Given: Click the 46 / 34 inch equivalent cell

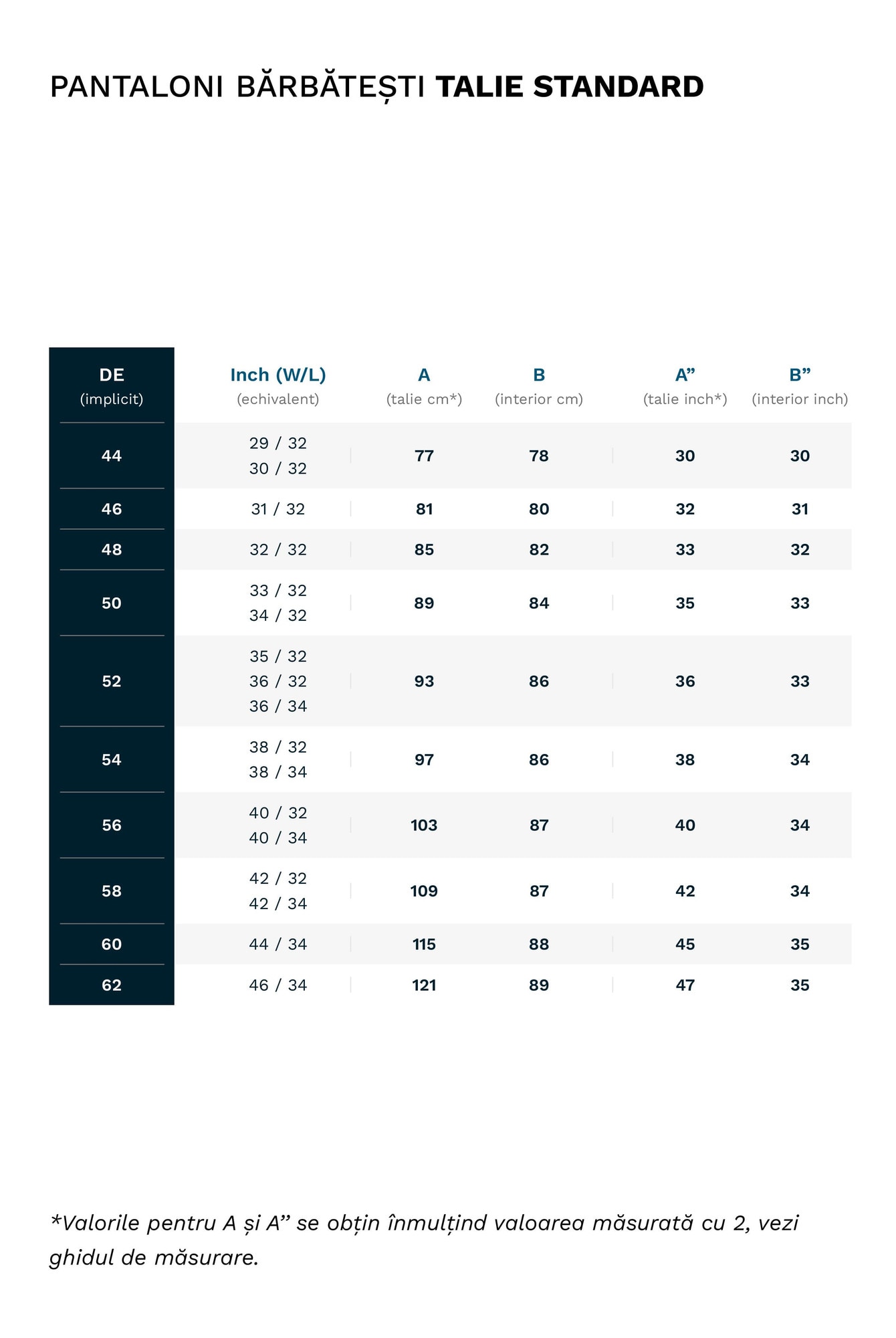Looking at the screenshot, I should (x=277, y=985).
